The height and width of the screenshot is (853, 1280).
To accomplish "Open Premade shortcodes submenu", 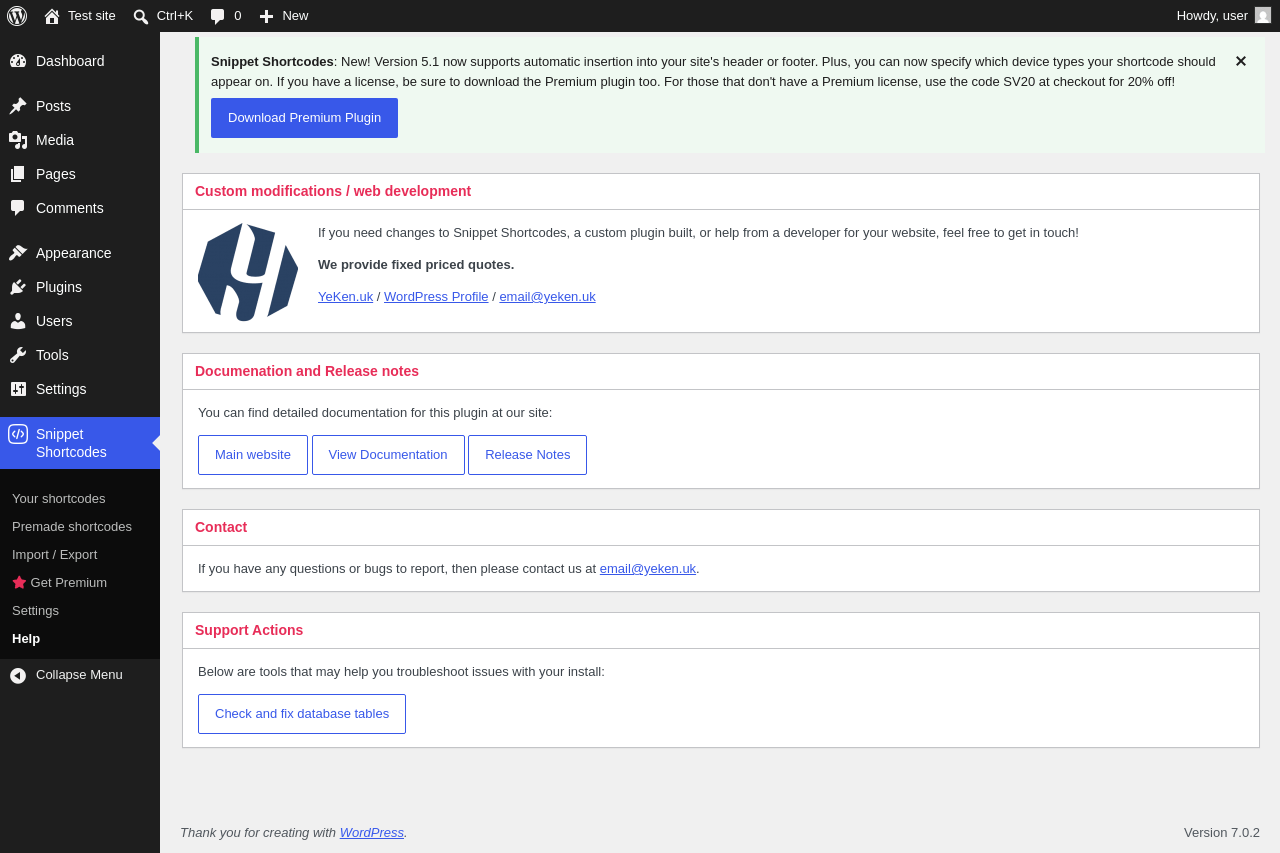I will point(72,526).
